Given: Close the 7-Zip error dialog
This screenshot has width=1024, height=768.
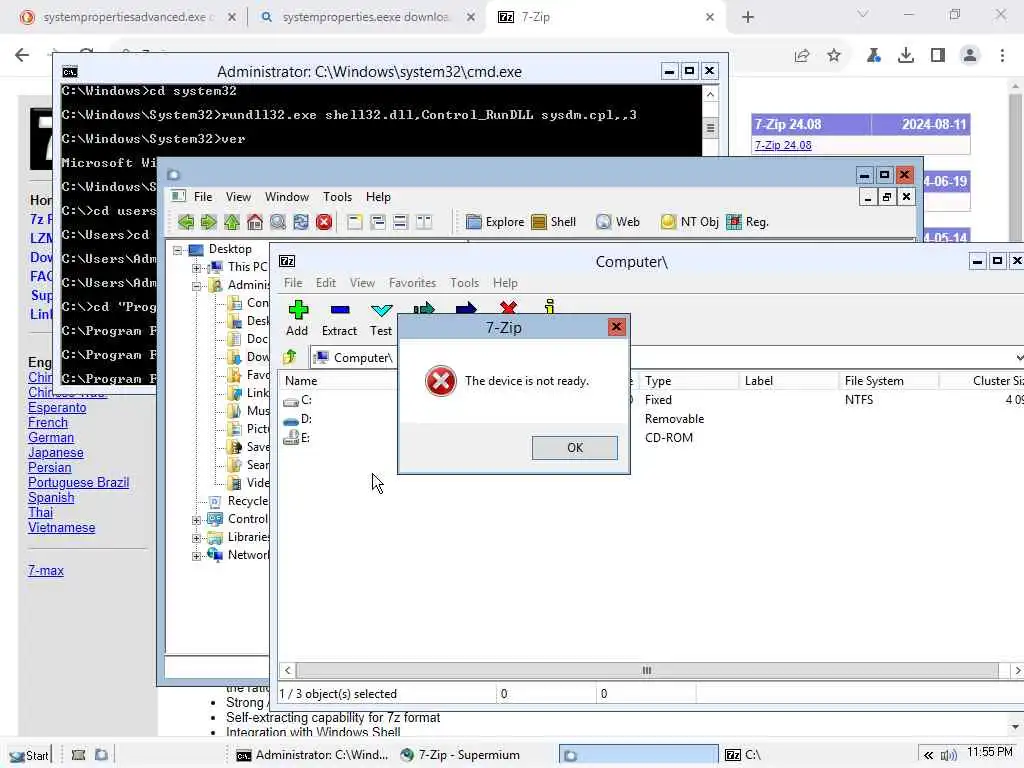Looking at the screenshot, I should [616, 327].
